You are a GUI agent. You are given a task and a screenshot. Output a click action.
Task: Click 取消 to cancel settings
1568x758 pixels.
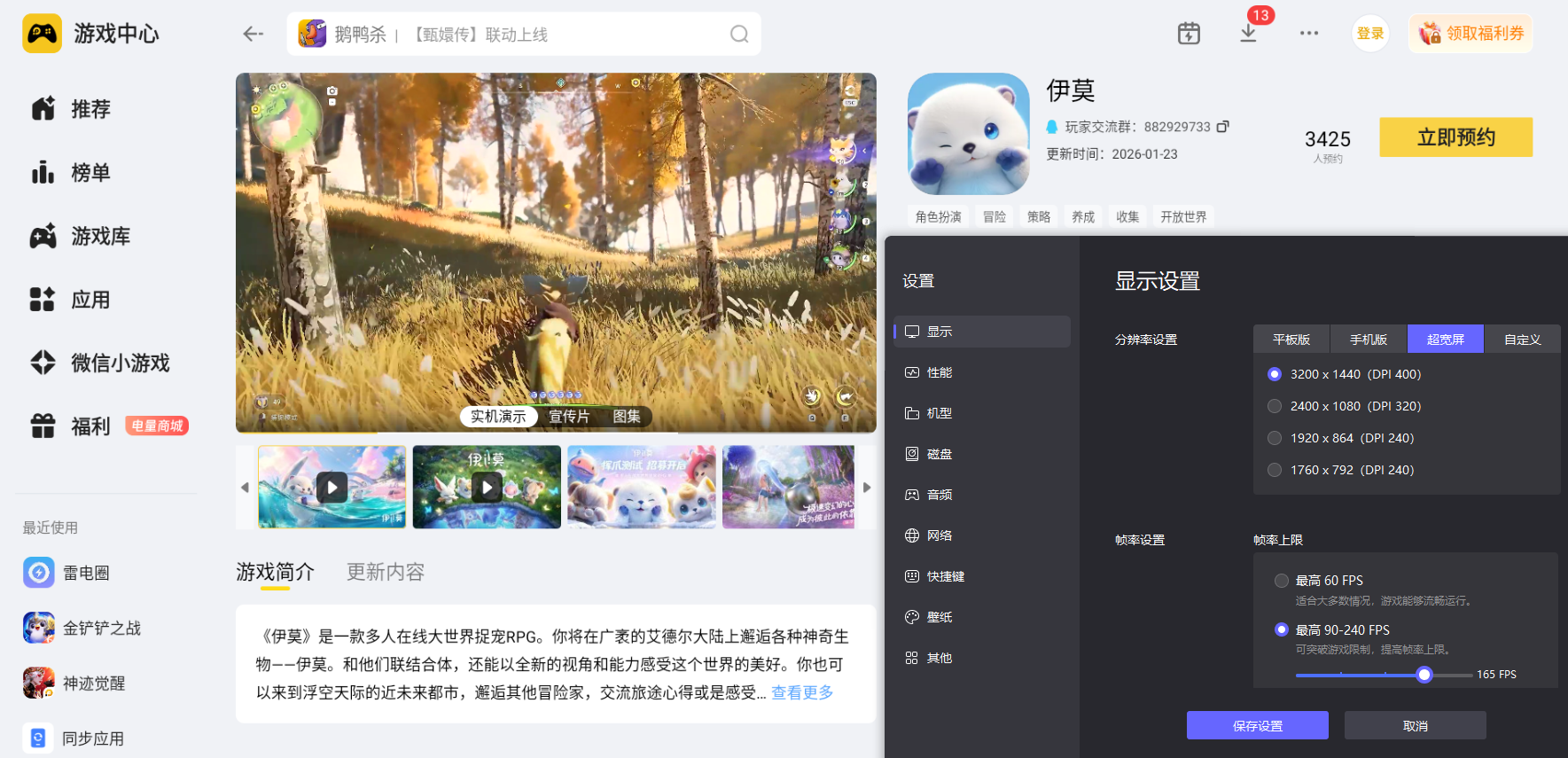[1416, 725]
